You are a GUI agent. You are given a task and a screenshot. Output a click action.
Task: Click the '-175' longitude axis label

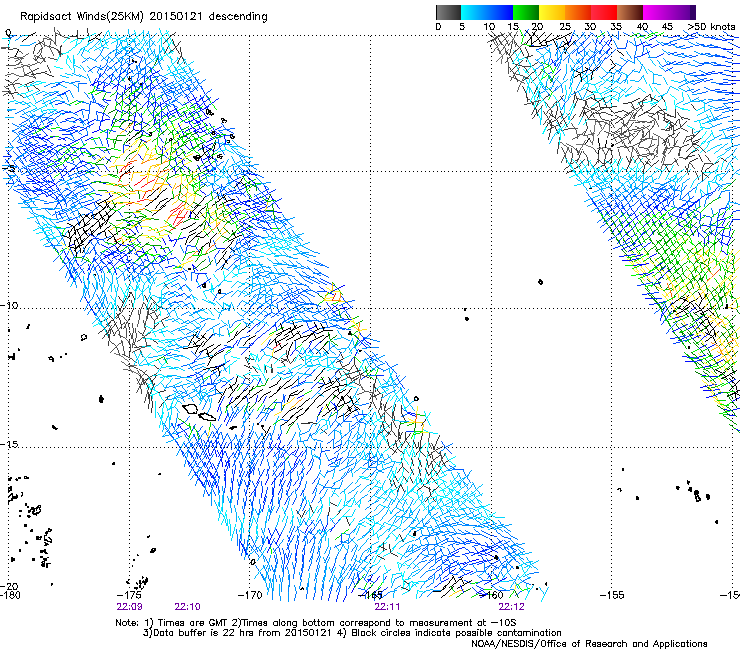(129, 595)
